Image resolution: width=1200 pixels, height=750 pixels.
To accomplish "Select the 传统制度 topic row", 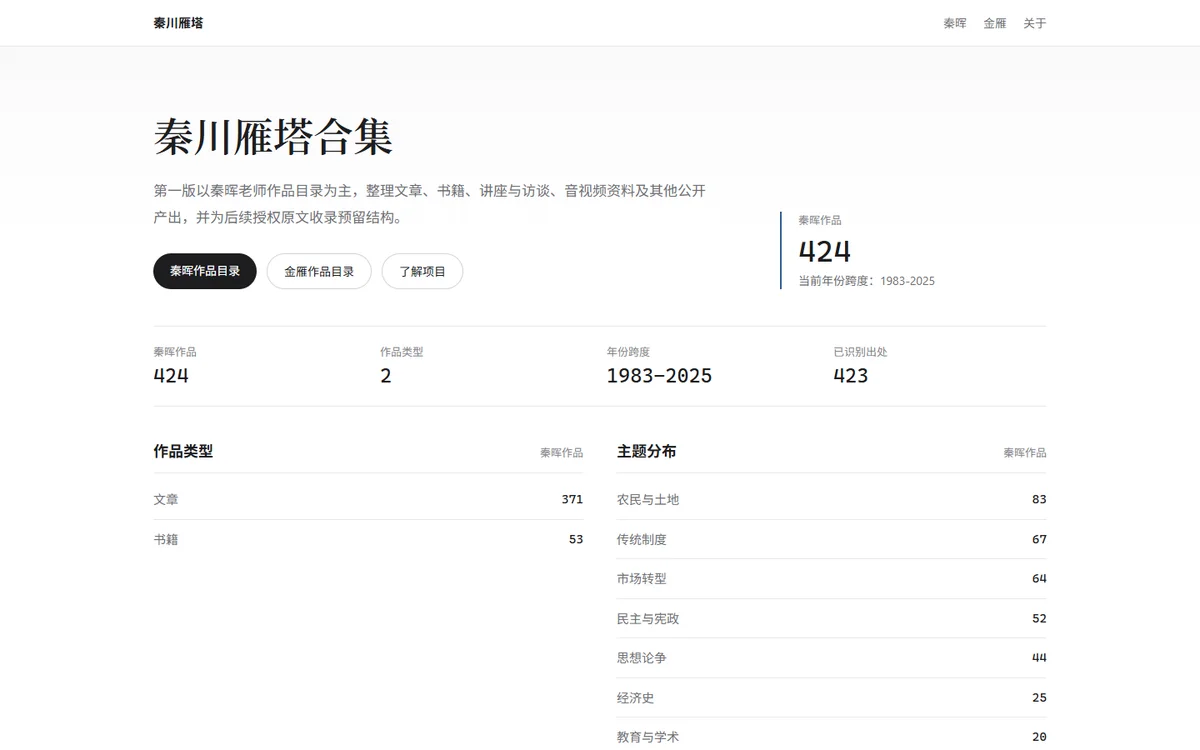I will pos(832,539).
